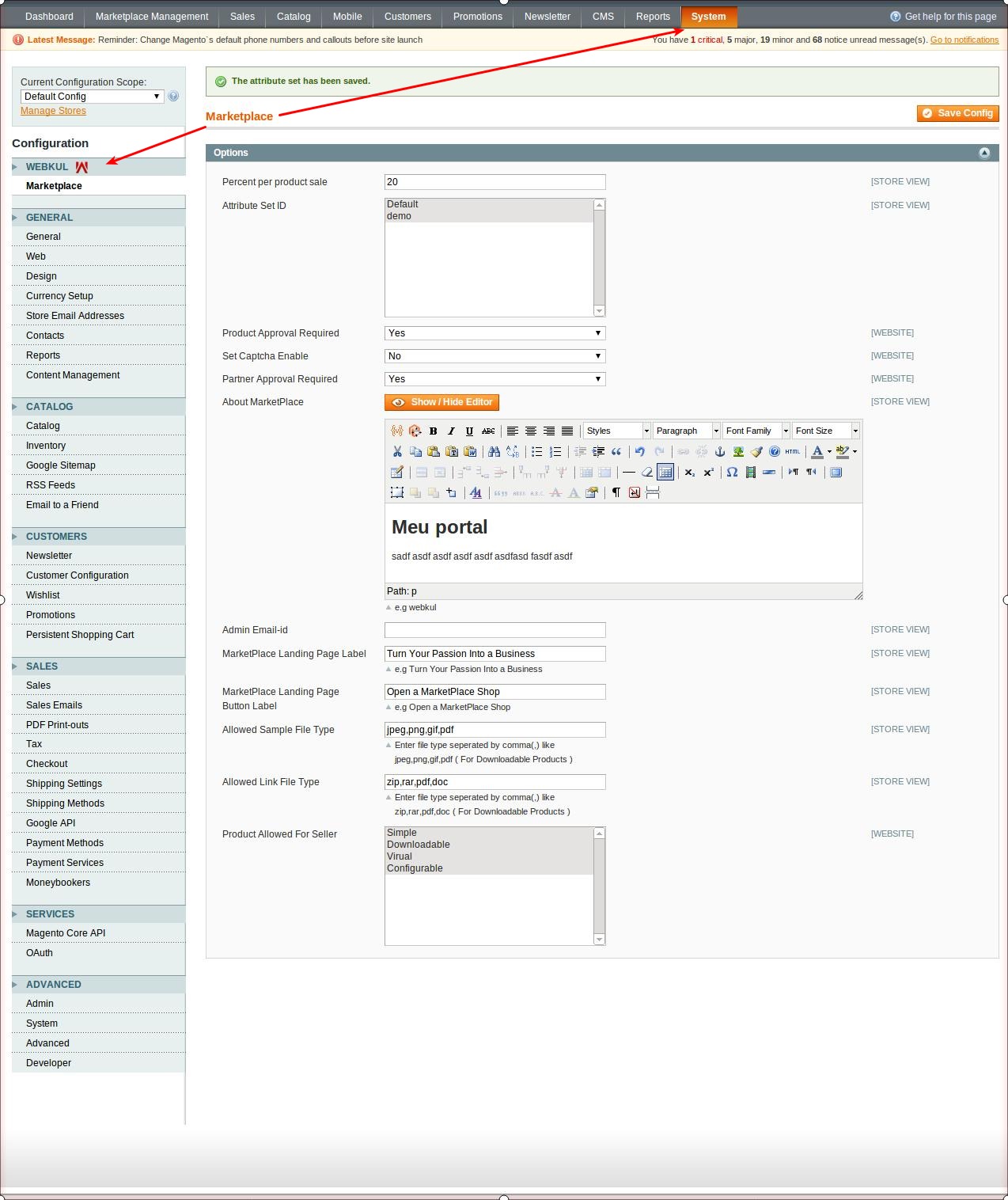
Task: Toggle visible paragraph control characters
Action: tap(616, 492)
